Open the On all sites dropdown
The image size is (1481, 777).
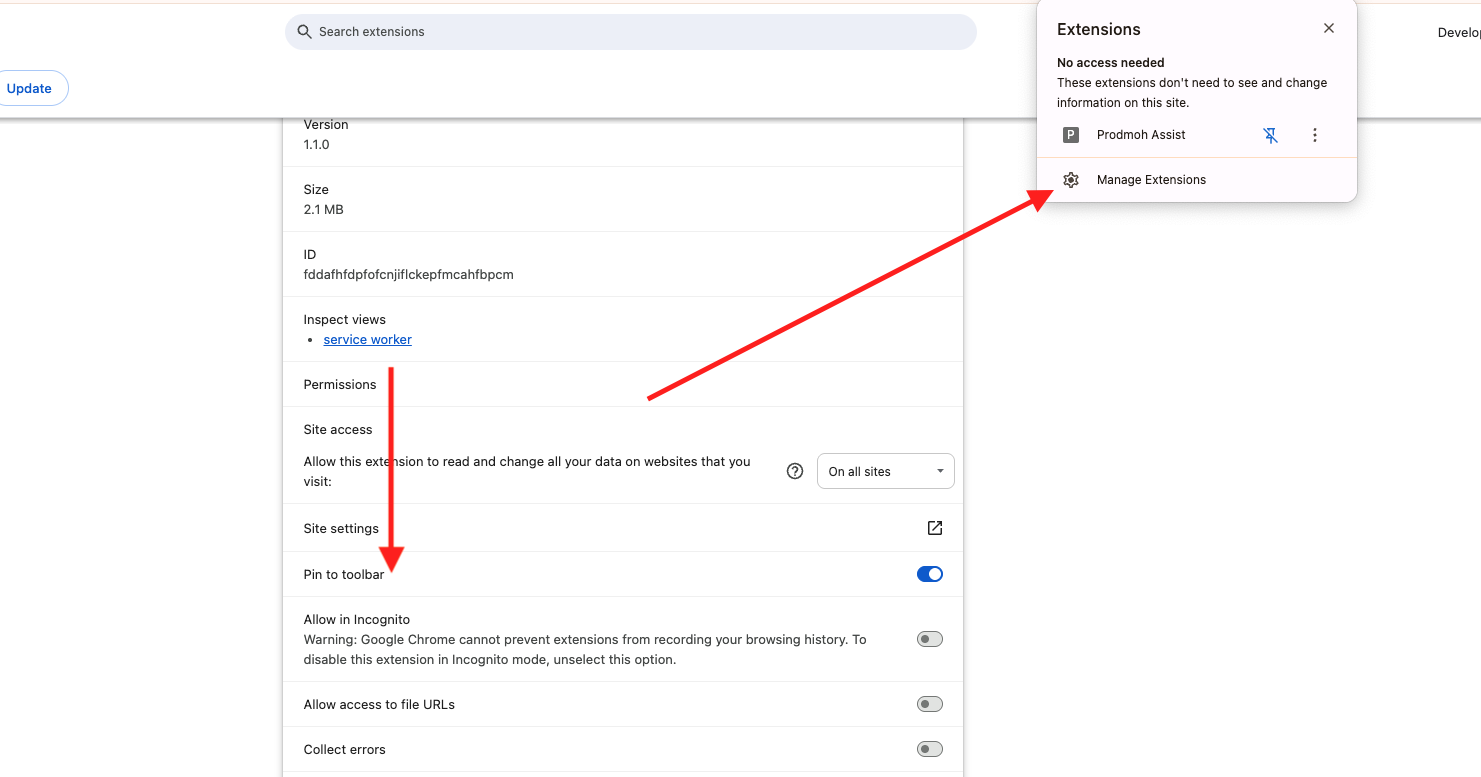pos(885,470)
